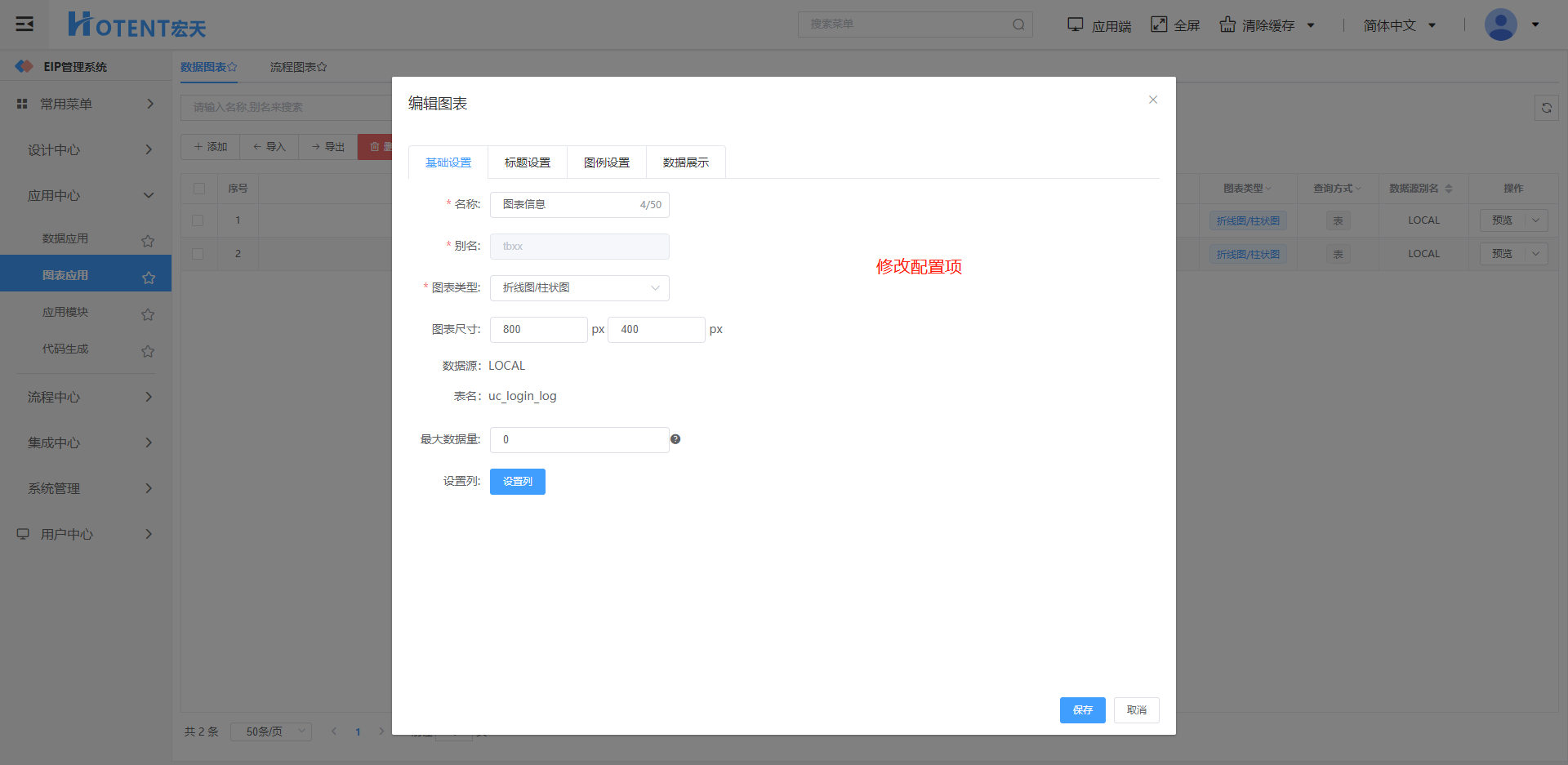Click the blue 设置列 button
Viewport: 1568px width, 765px height.
tap(517, 482)
